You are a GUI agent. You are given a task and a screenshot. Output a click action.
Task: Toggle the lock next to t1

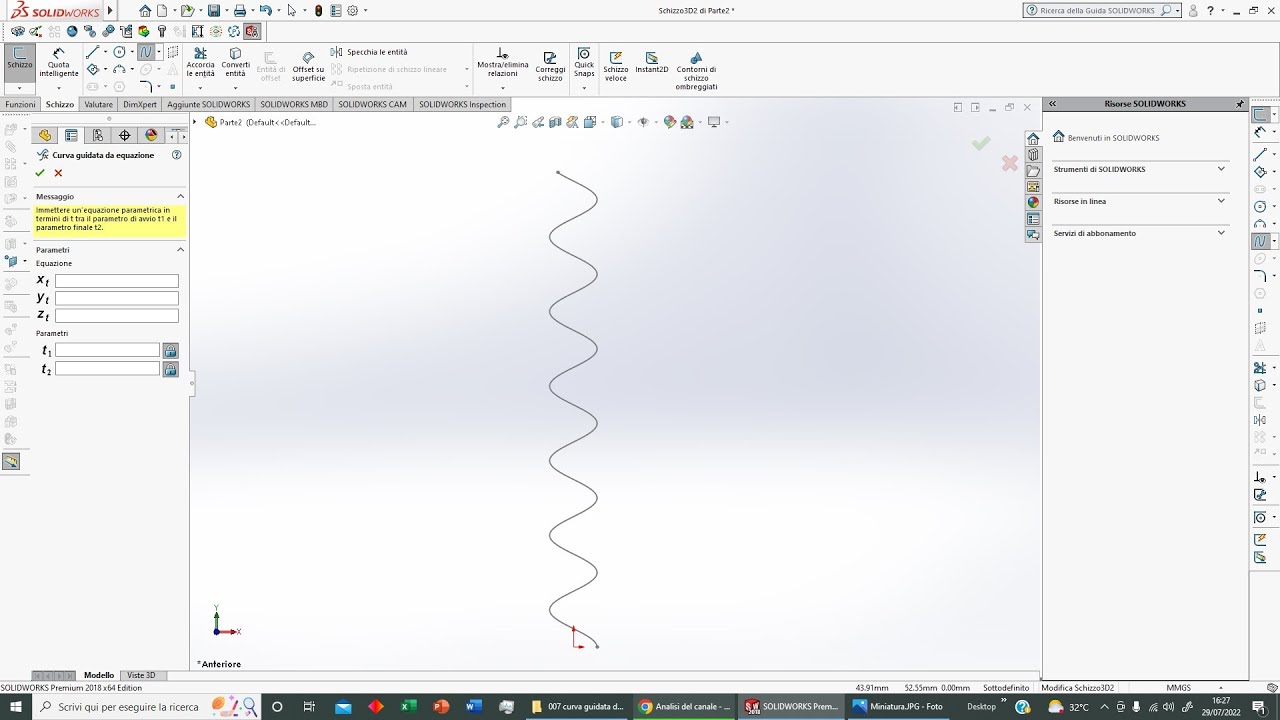point(170,350)
